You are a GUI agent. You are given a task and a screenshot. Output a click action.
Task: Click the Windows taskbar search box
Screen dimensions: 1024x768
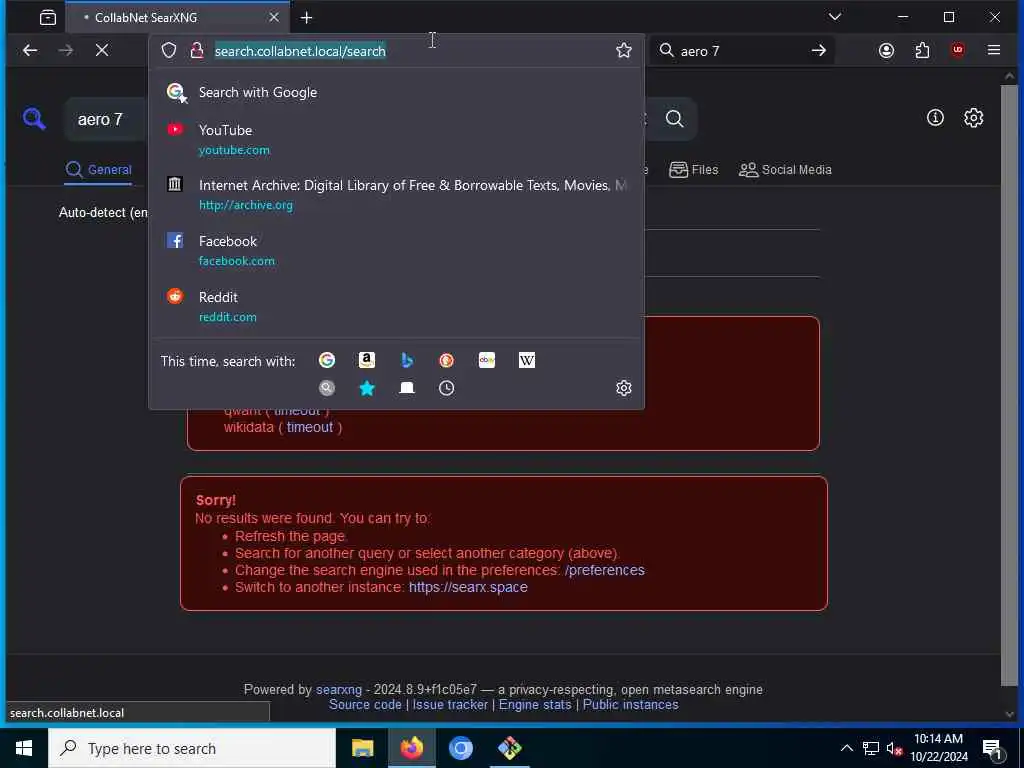pyautogui.click(x=192, y=748)
